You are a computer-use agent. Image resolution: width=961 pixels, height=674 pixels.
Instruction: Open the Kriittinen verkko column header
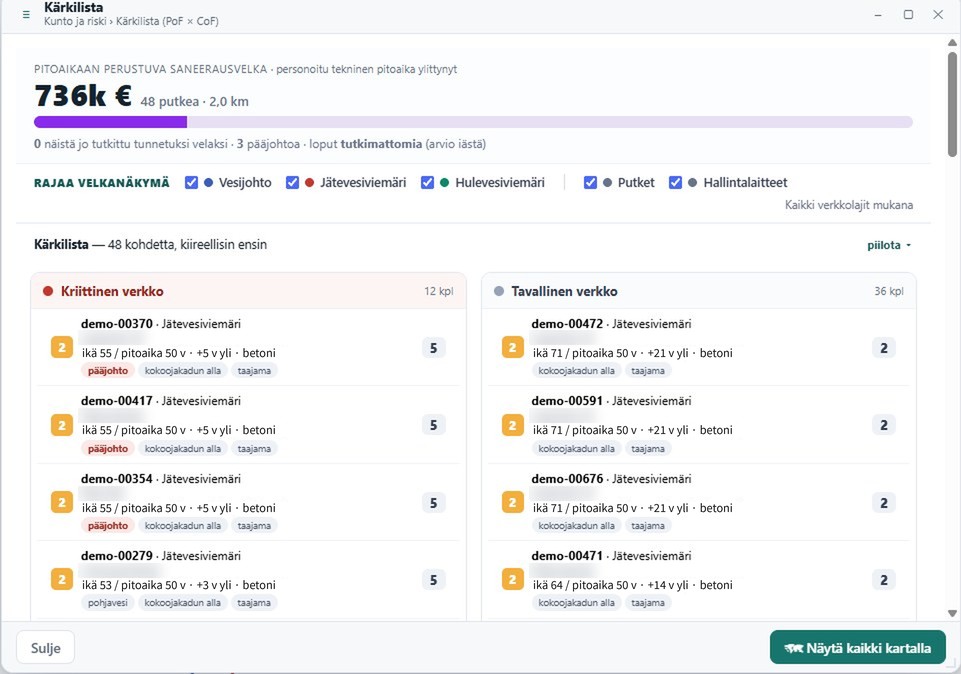coord(248,291)
